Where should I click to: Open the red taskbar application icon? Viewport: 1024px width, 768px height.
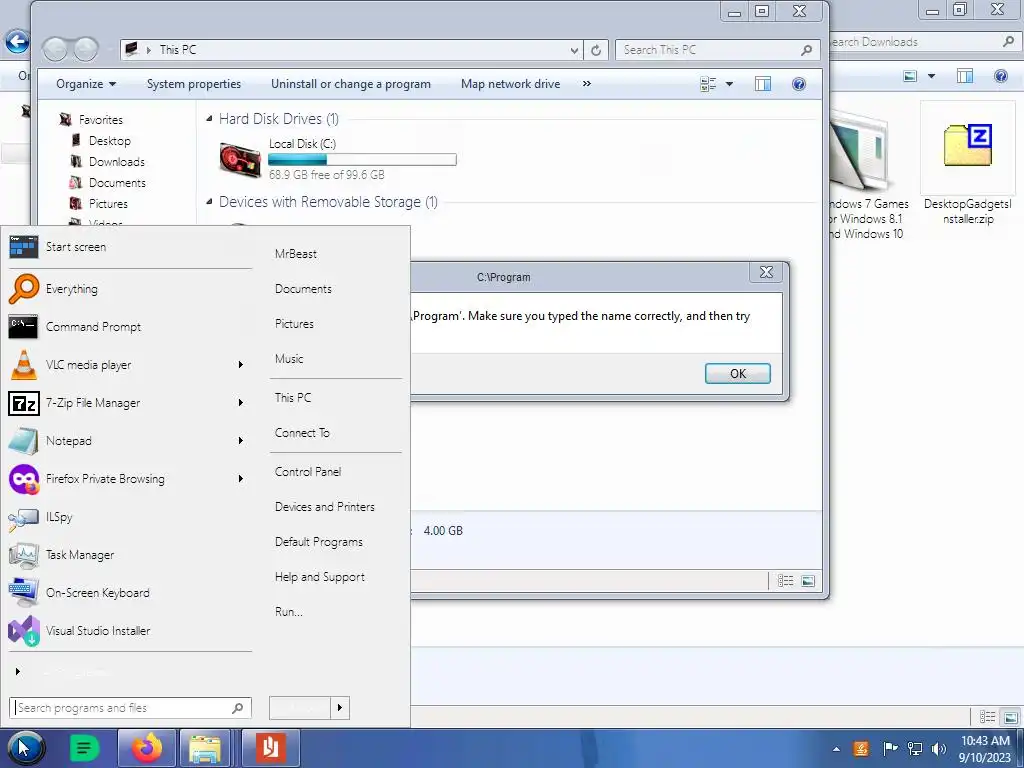click(270, 748)
